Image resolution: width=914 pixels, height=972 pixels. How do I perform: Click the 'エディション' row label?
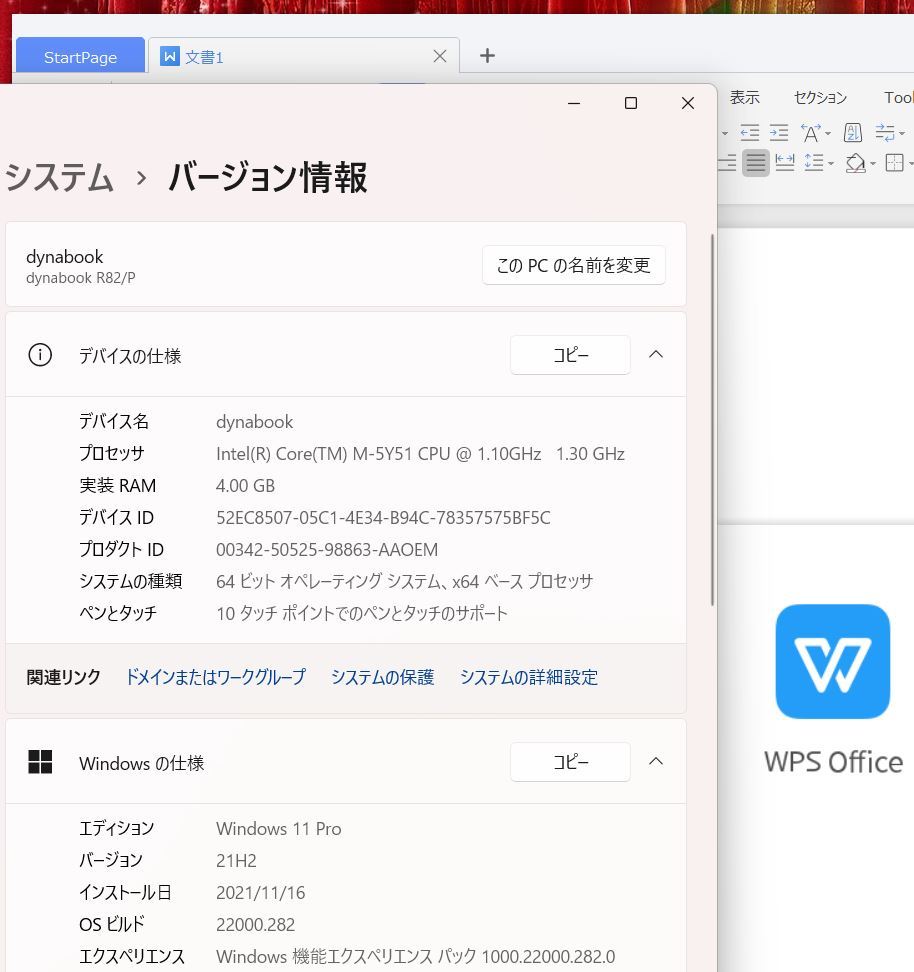tap(117, 829)
